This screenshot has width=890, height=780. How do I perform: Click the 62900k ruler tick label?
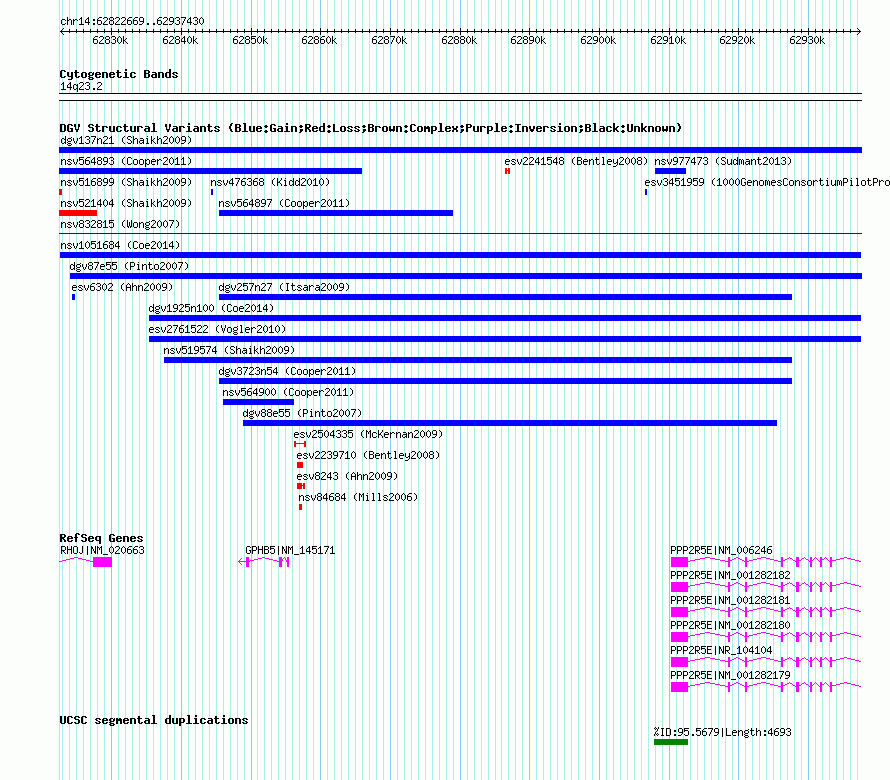pyautogui.click(x=598, y=40)
